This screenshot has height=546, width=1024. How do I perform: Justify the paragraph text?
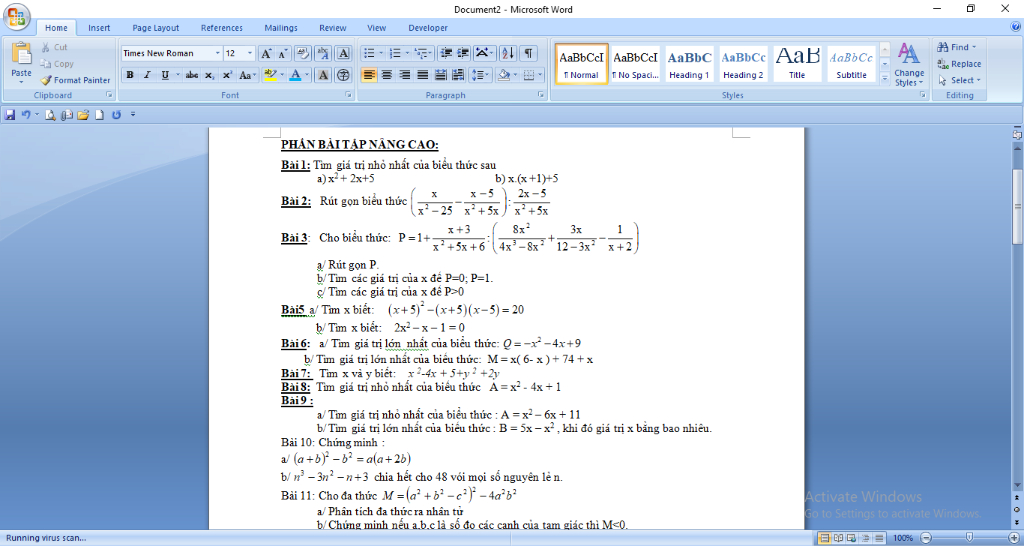422,75
